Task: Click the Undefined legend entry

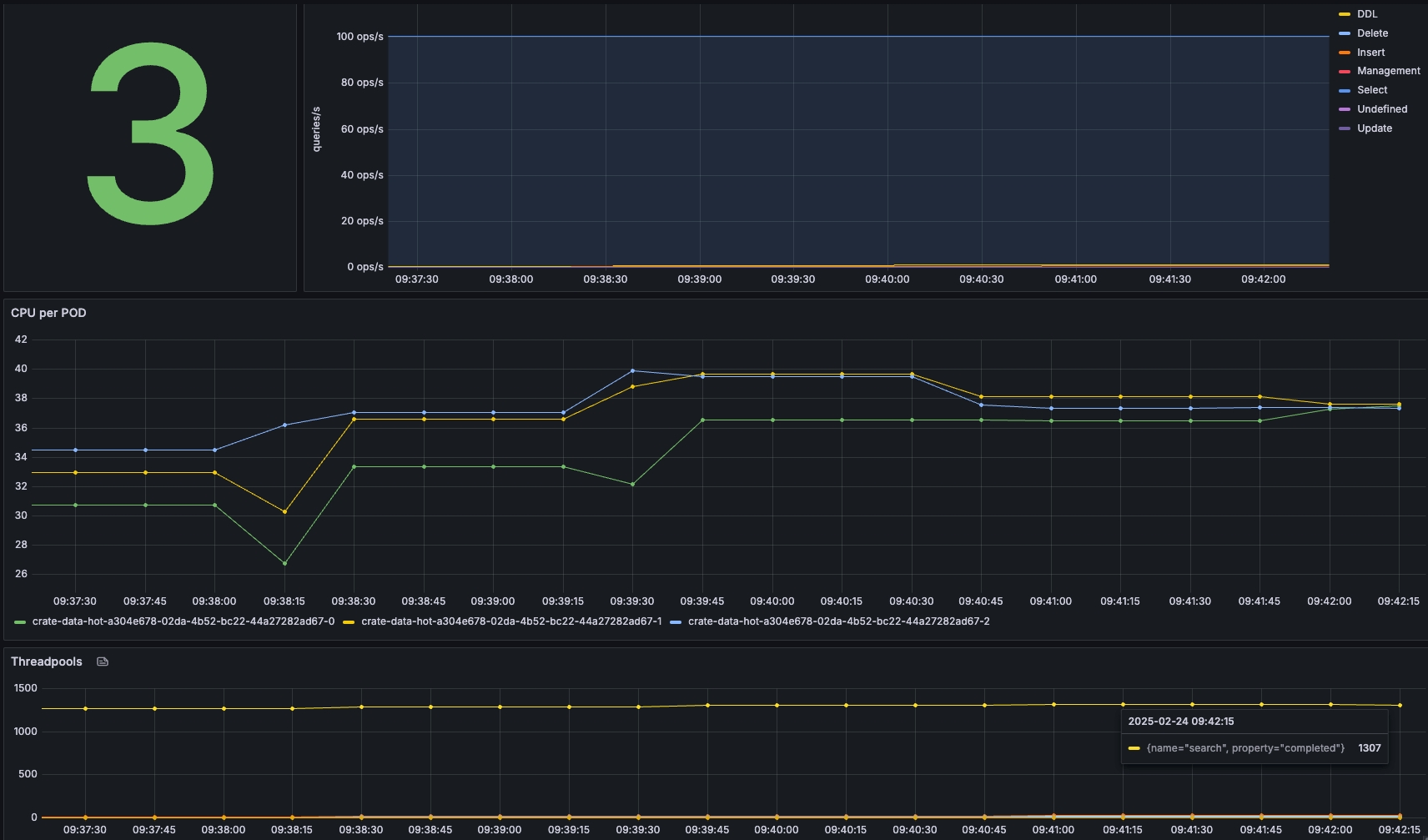Action: [1381, 109]
